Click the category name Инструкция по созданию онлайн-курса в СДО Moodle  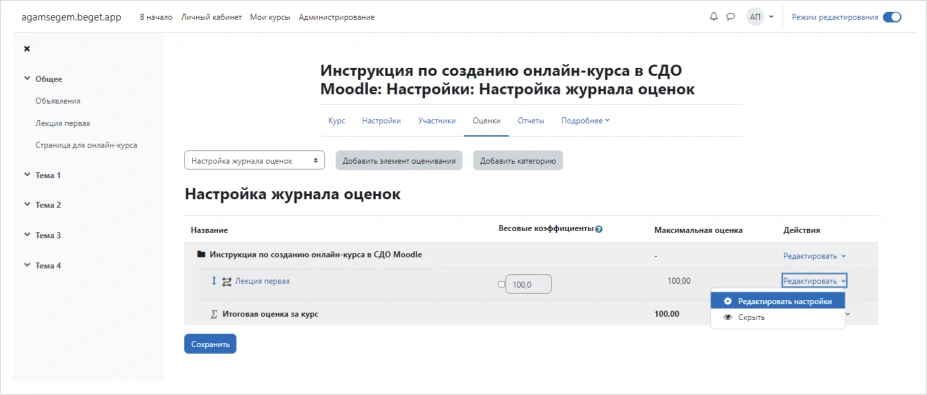(x=316, y=254)
